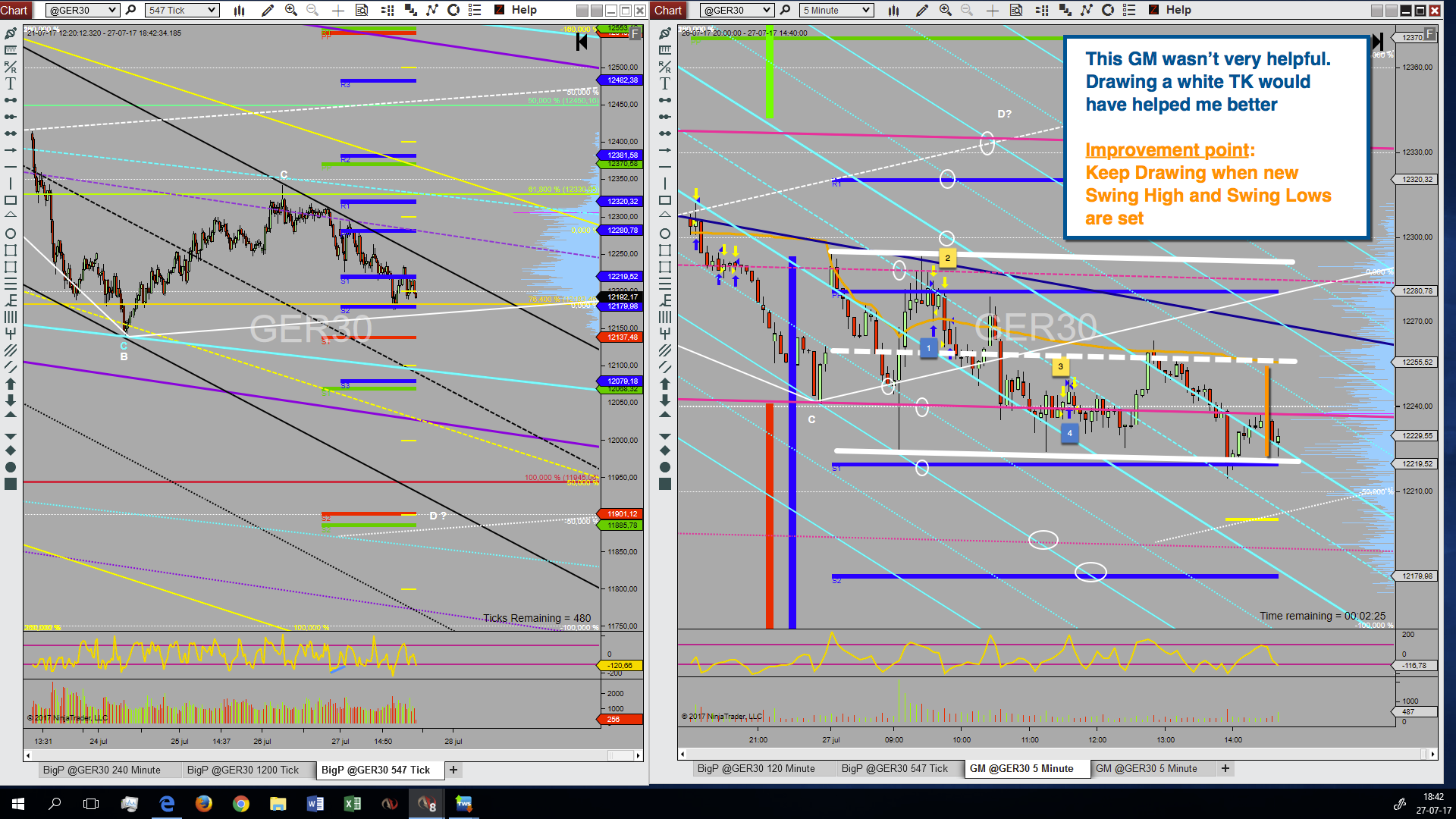
Task: Select the square marker in right chart sidebar
Action: pos(665,484)
